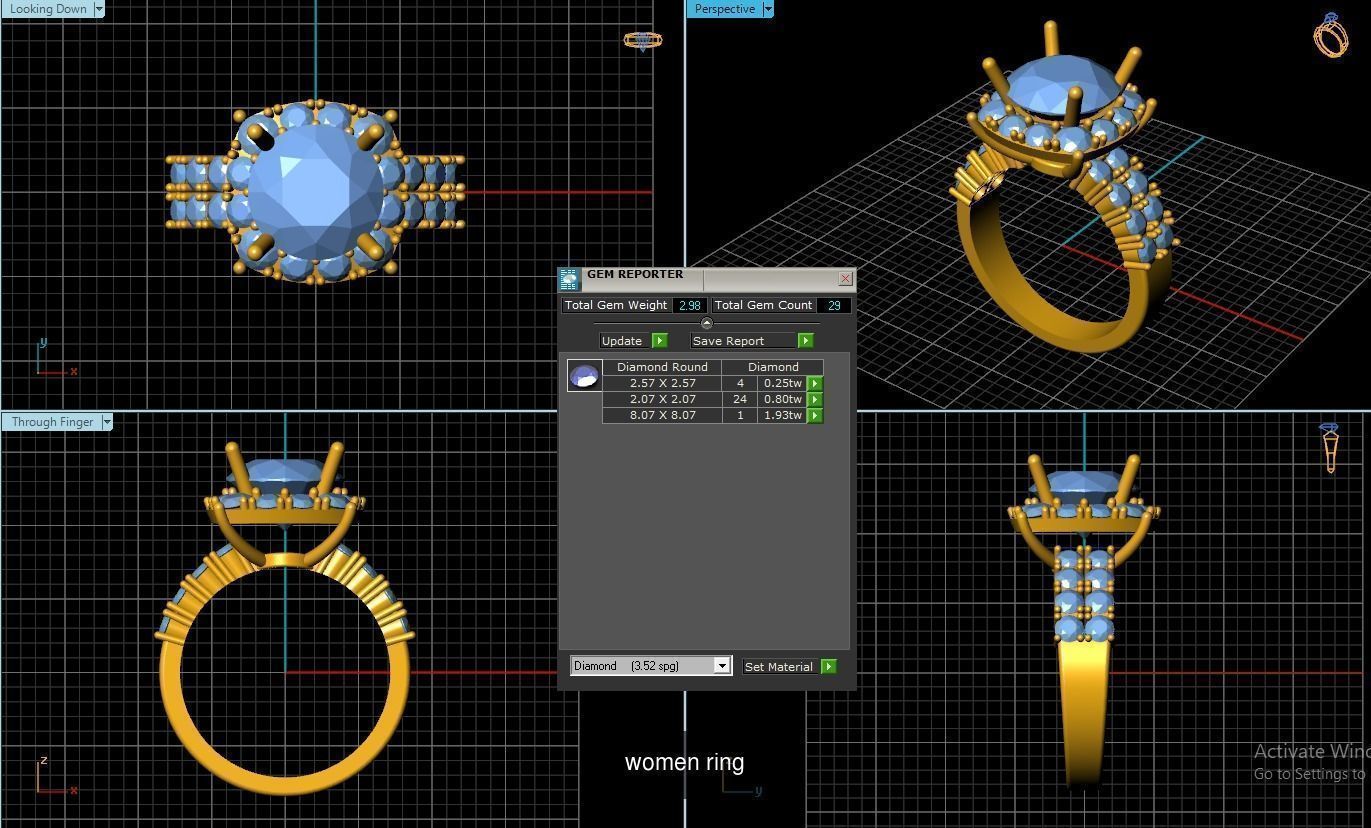The height and width of the screenshot is (828, 1371).
Task: Click the Diamond Round column header
Action: 662,367
